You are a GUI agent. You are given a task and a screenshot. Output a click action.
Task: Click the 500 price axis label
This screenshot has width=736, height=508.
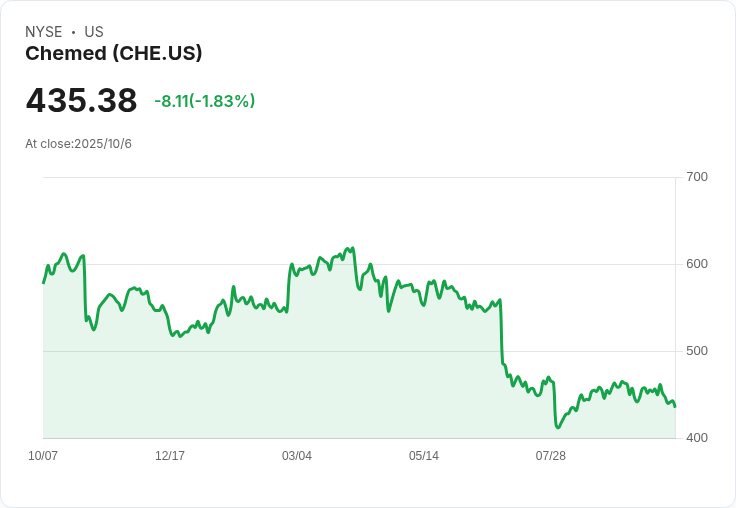click(x=697, y=351)
